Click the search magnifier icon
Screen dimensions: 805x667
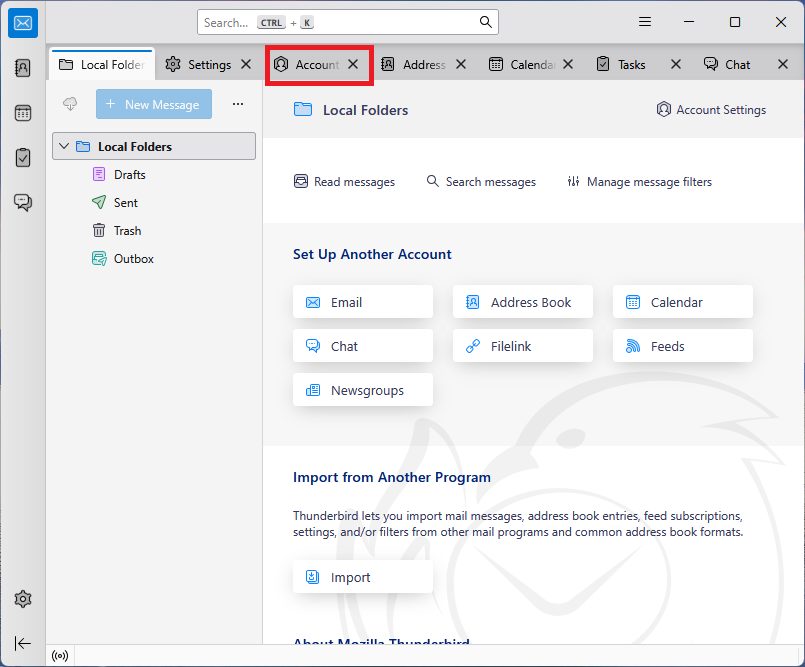pyautogui.click(x=485, y=22)
